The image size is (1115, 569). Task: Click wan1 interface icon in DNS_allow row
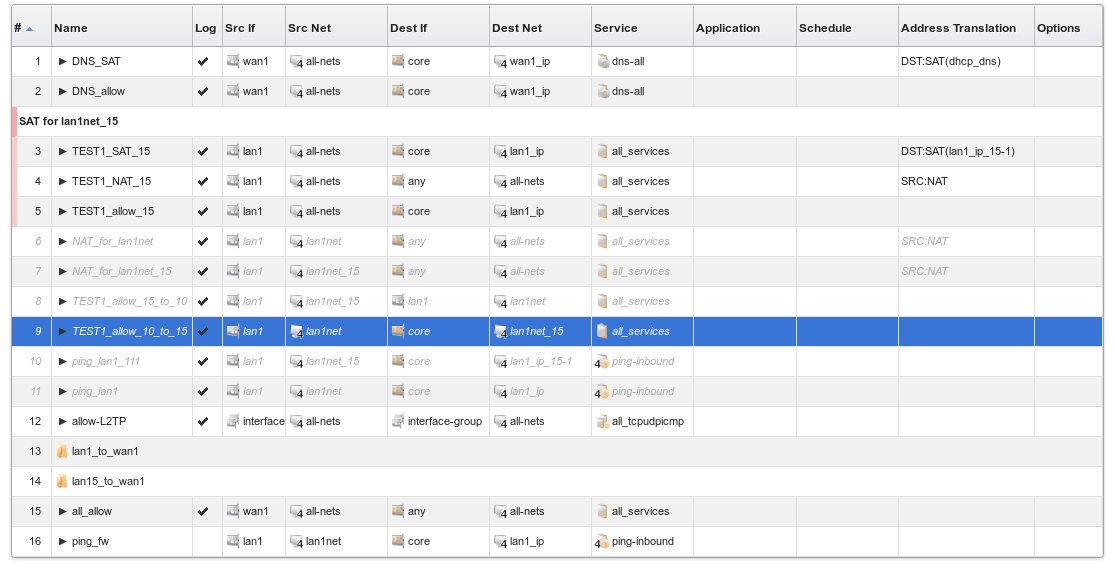(232, 91)
